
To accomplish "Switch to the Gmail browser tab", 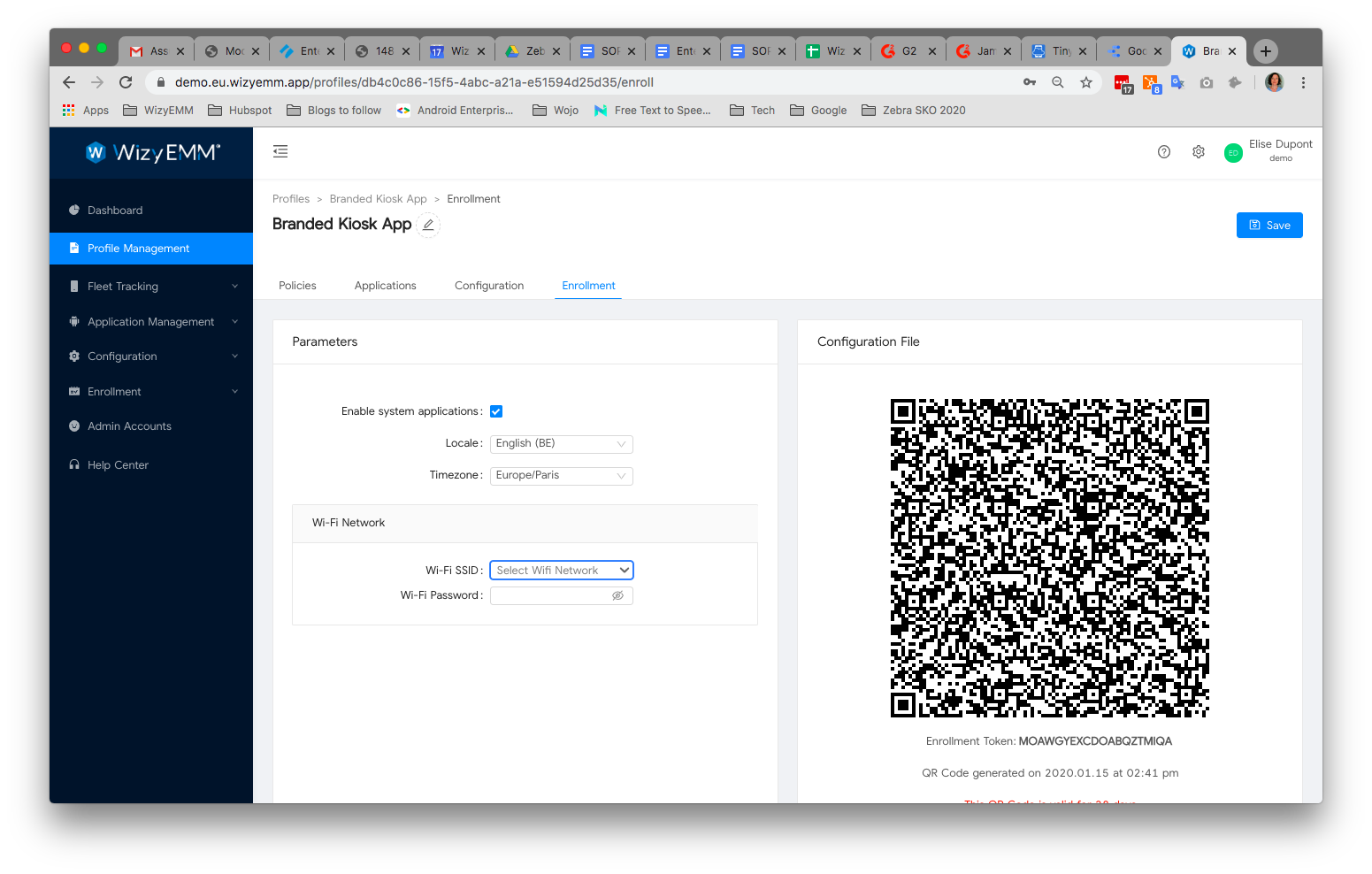I will [157, 51].
